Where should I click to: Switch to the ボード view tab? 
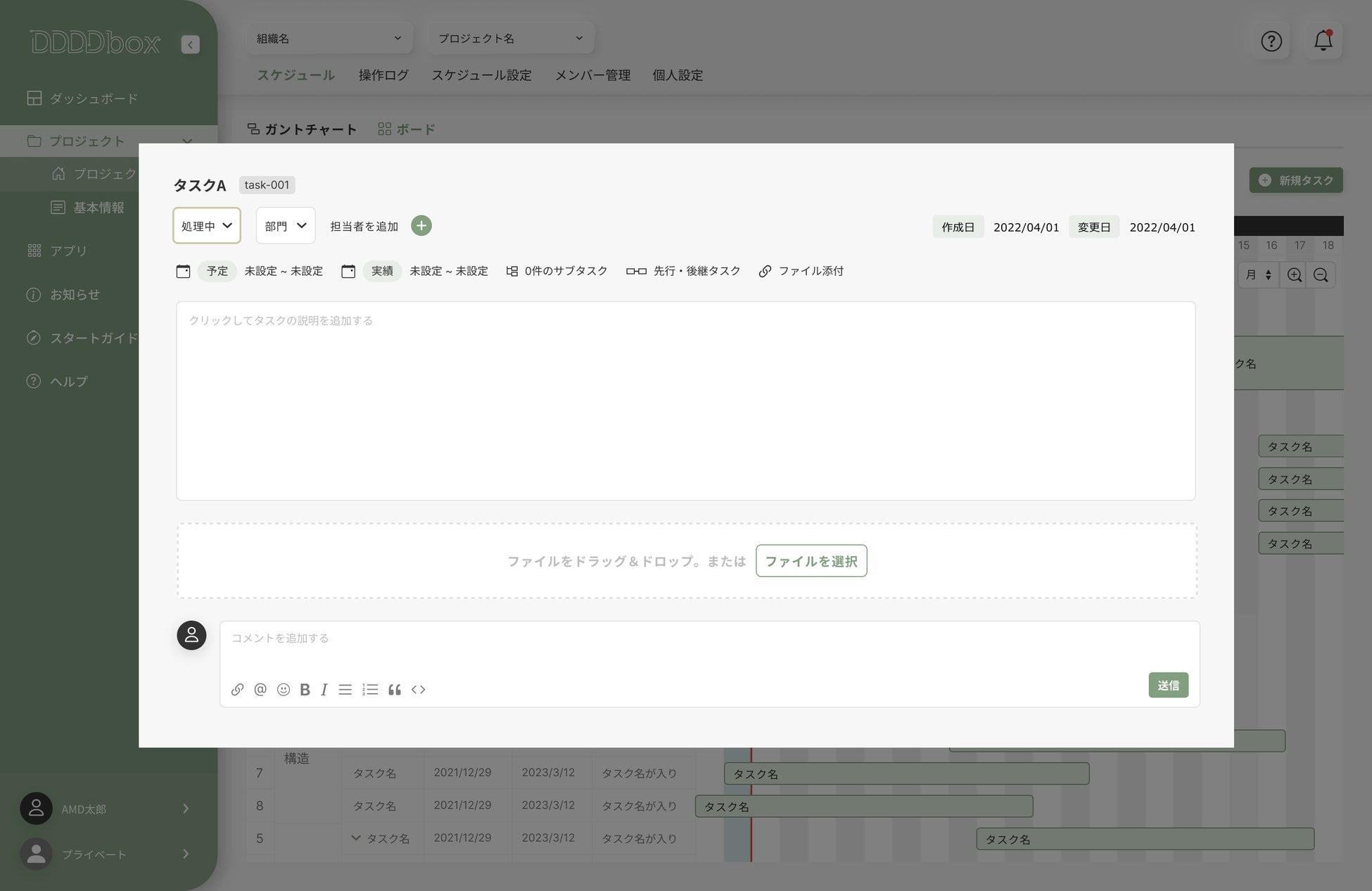point(407,129)
